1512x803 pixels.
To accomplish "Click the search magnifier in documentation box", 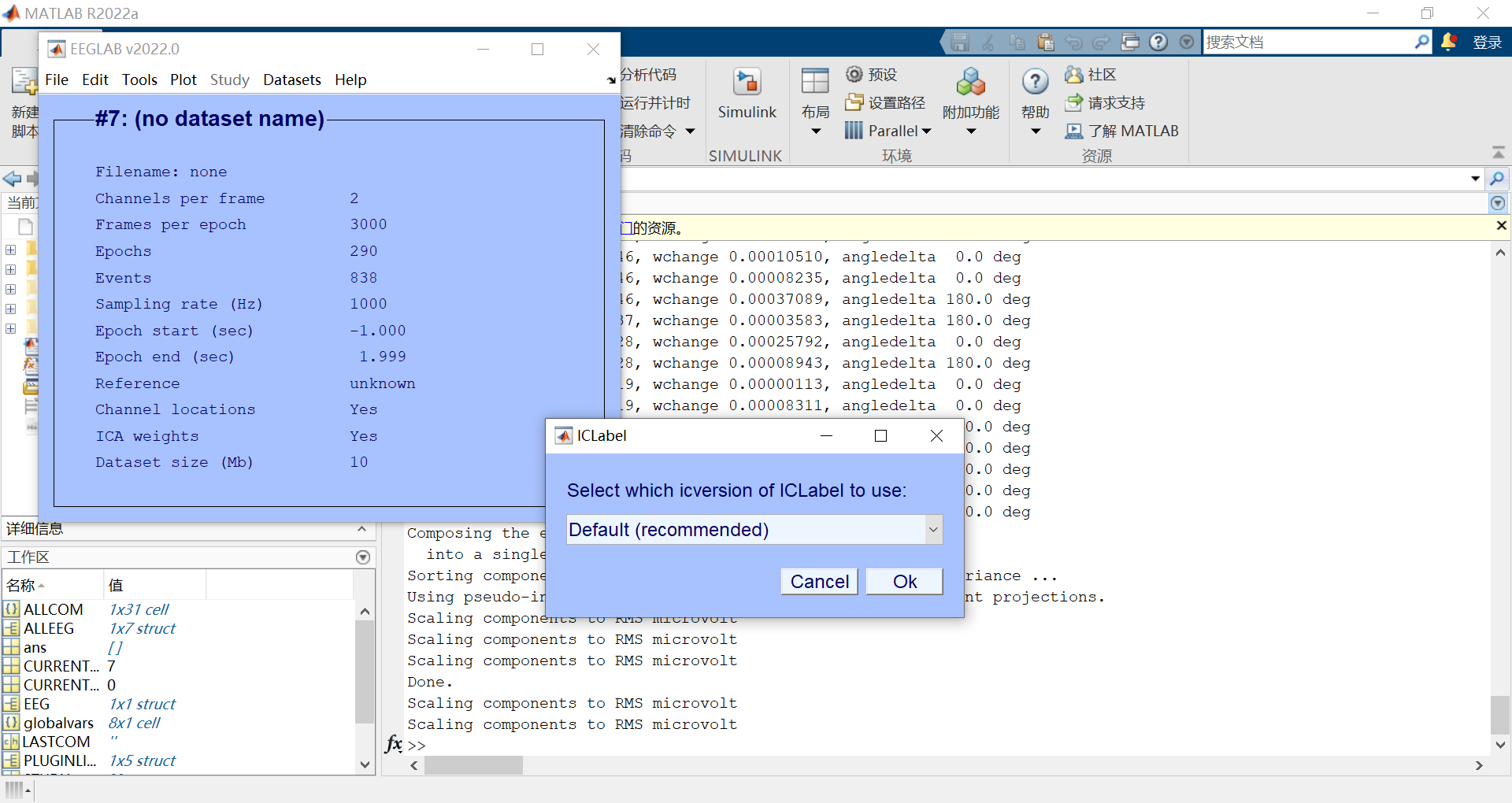I will pyautogui.click(x=1421, y=42).
